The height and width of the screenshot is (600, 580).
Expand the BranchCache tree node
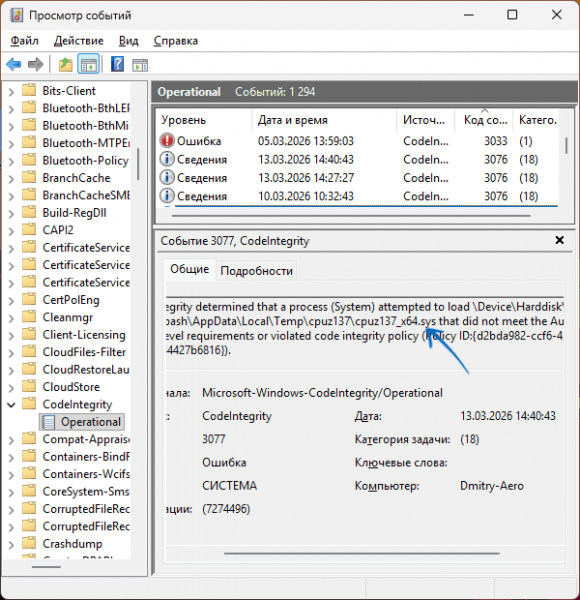coord(11,179)
